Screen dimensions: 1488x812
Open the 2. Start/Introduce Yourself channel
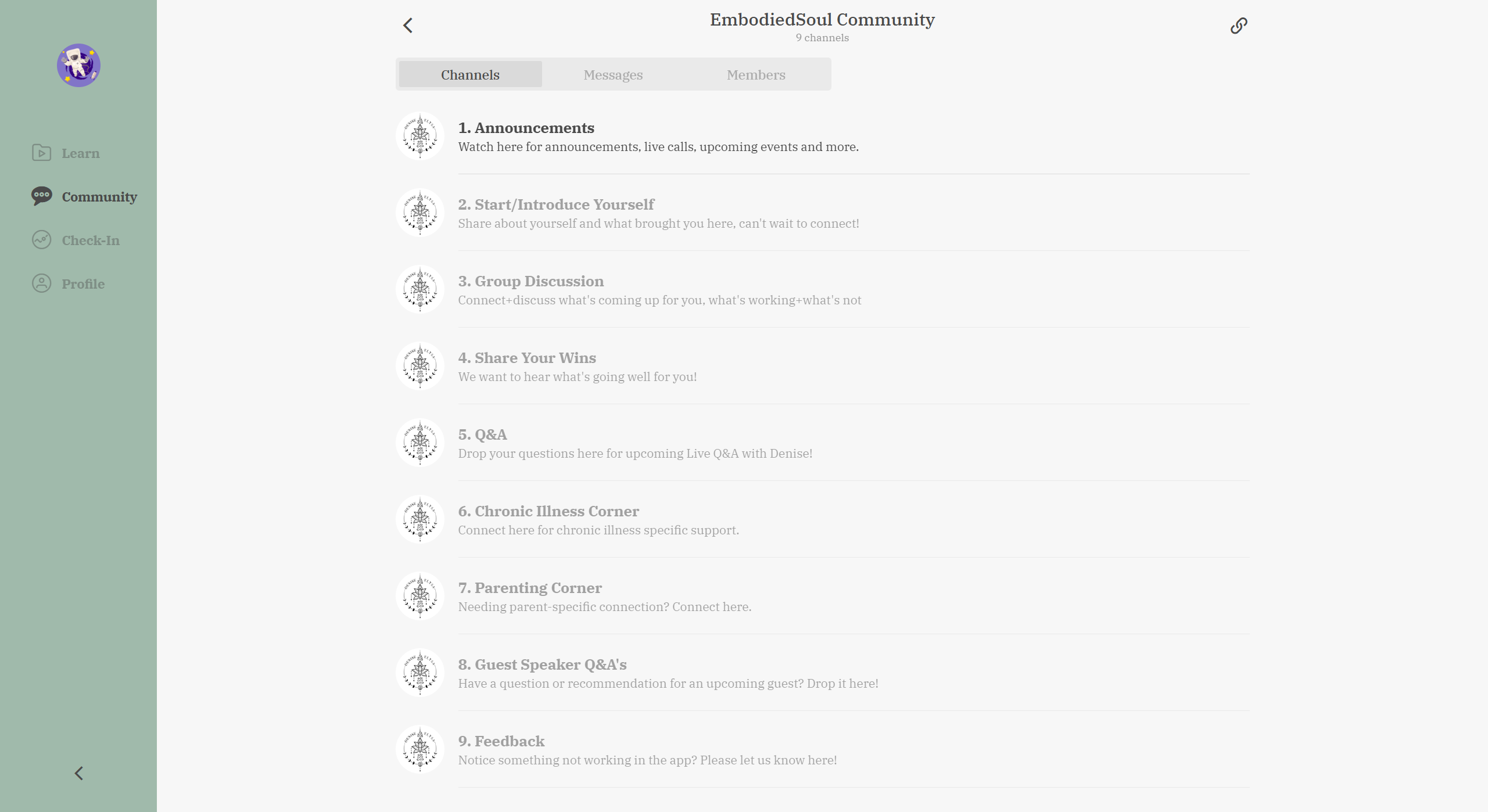[822, 213]
